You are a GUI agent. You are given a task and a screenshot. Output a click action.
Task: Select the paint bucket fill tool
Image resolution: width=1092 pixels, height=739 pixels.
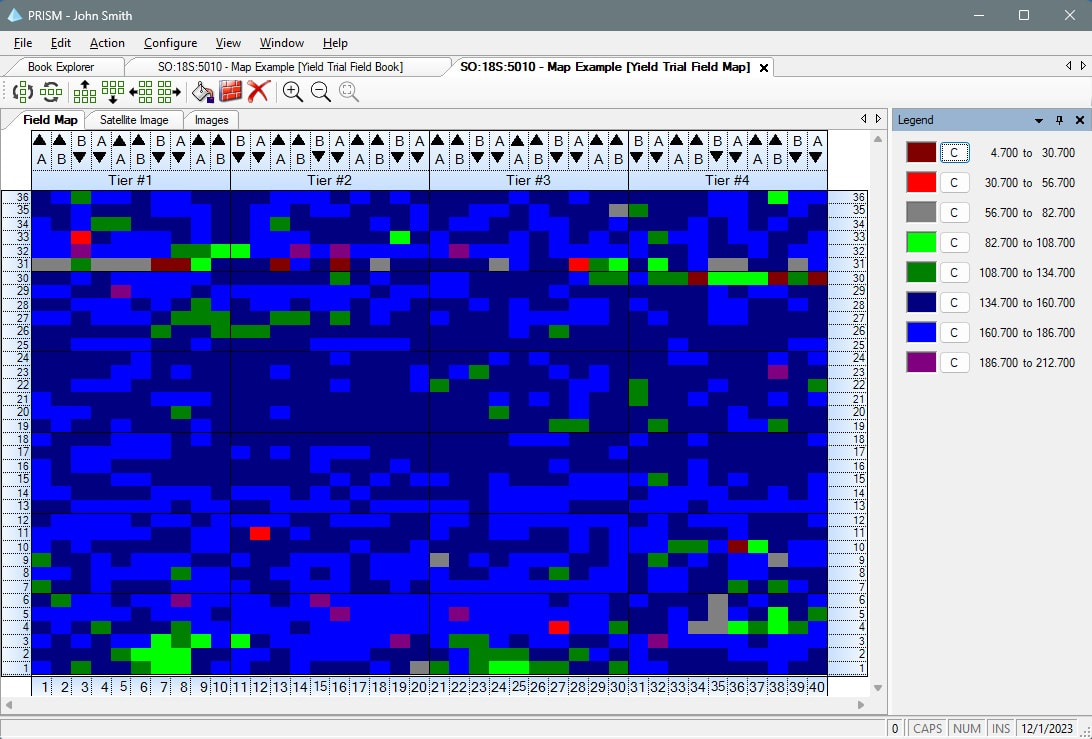click(x=203, y=91)
